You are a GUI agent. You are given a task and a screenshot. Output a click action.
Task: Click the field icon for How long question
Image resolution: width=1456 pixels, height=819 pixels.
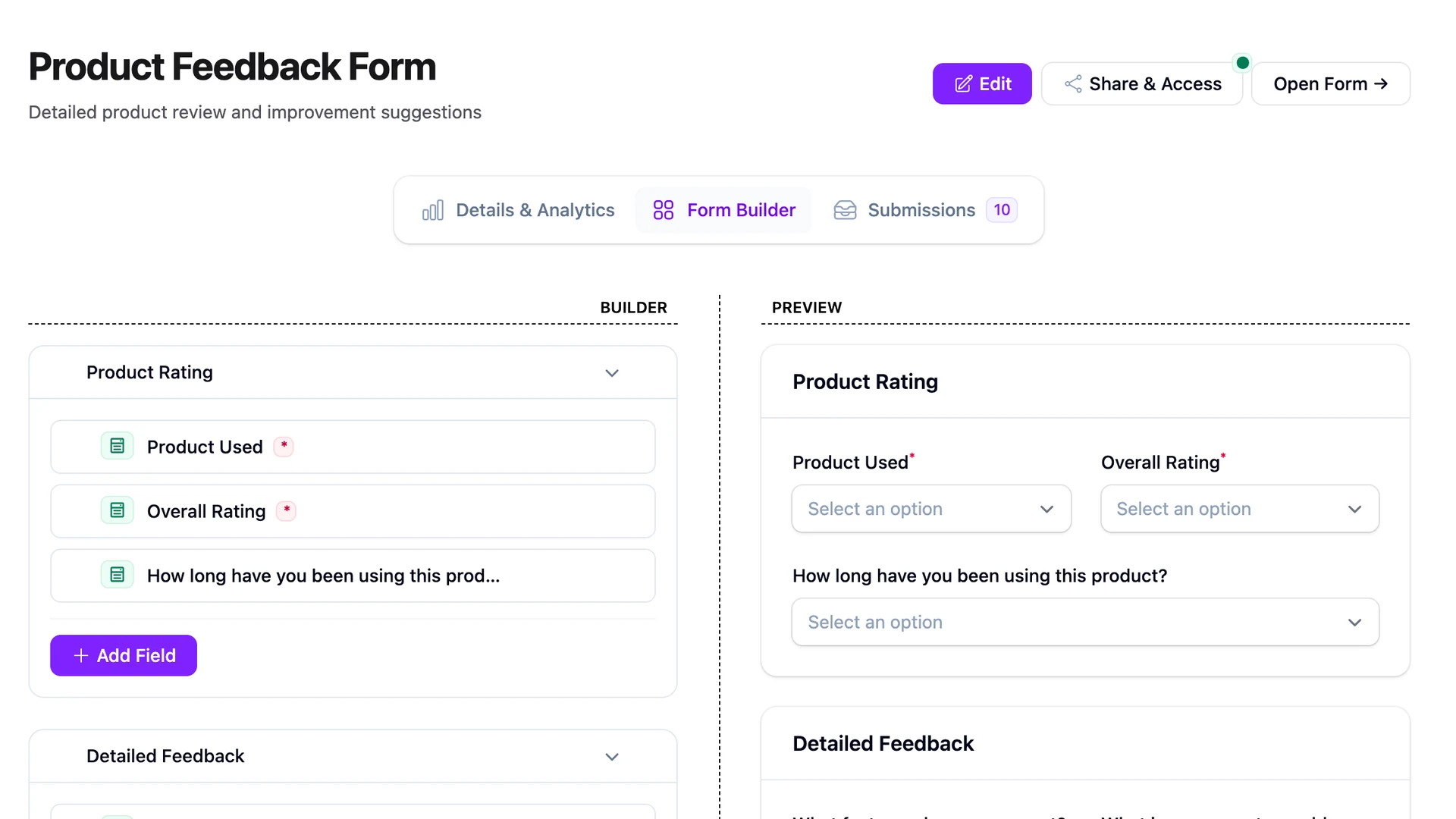point(118,575)
